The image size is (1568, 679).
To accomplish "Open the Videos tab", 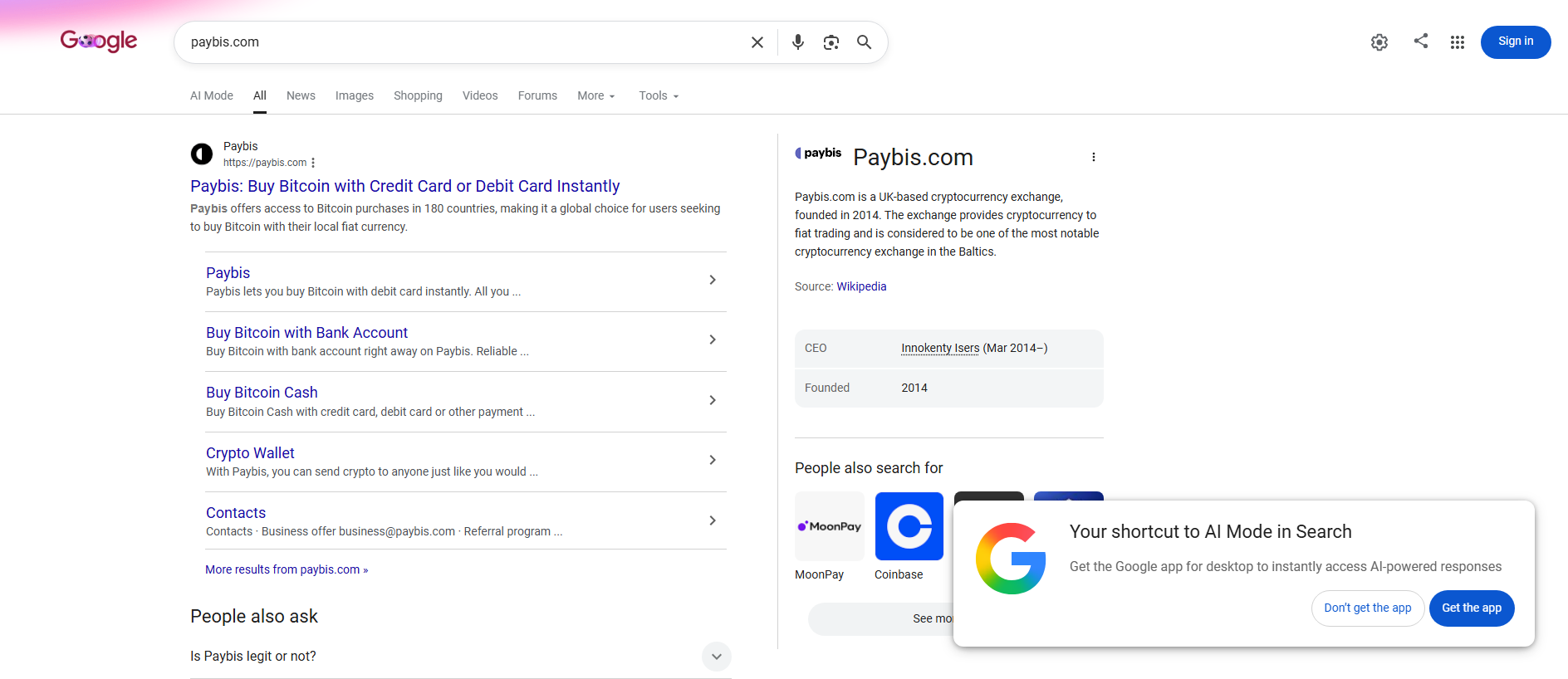I will 480,95.
